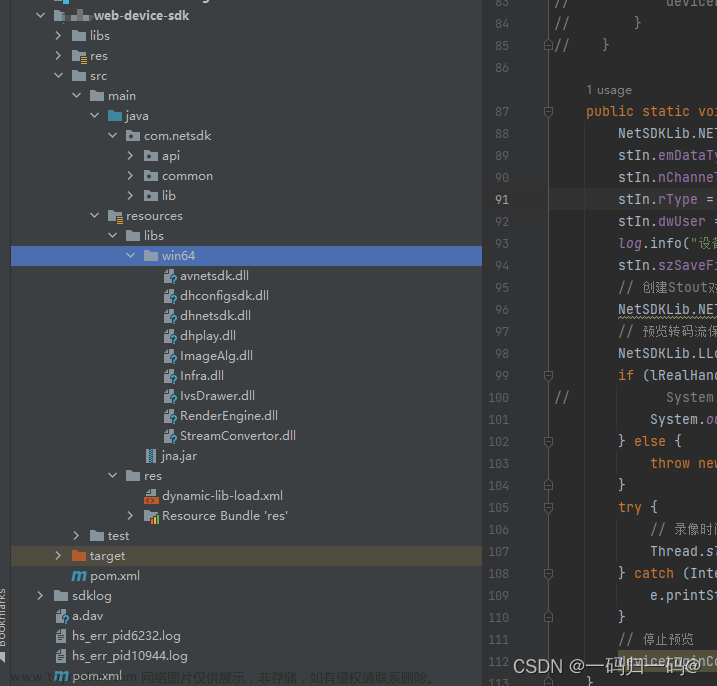717x686 pixels.
Task: Click line number 96 in gutter
Action: [502, 310]
